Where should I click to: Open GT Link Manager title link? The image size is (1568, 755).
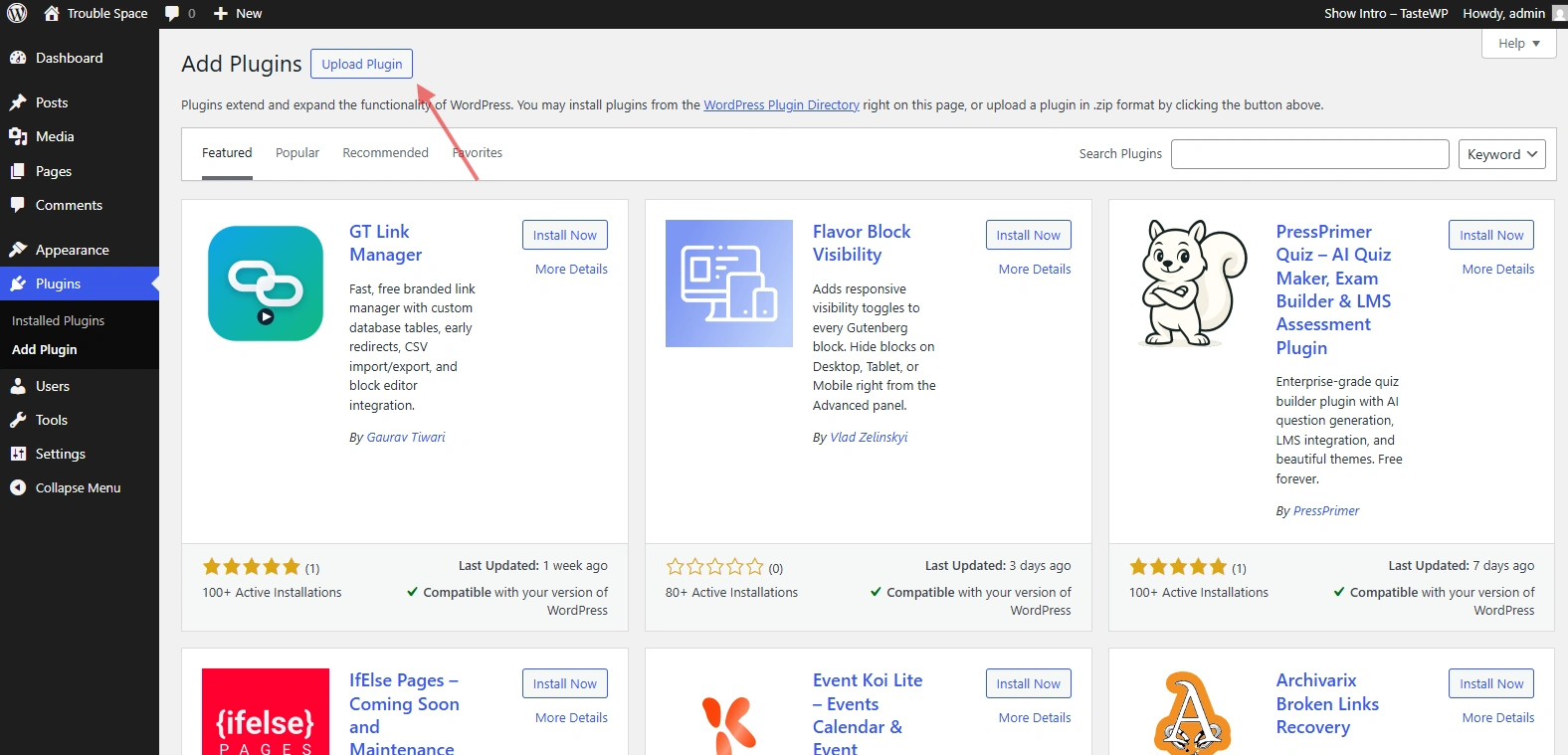[x=385, y=243]
